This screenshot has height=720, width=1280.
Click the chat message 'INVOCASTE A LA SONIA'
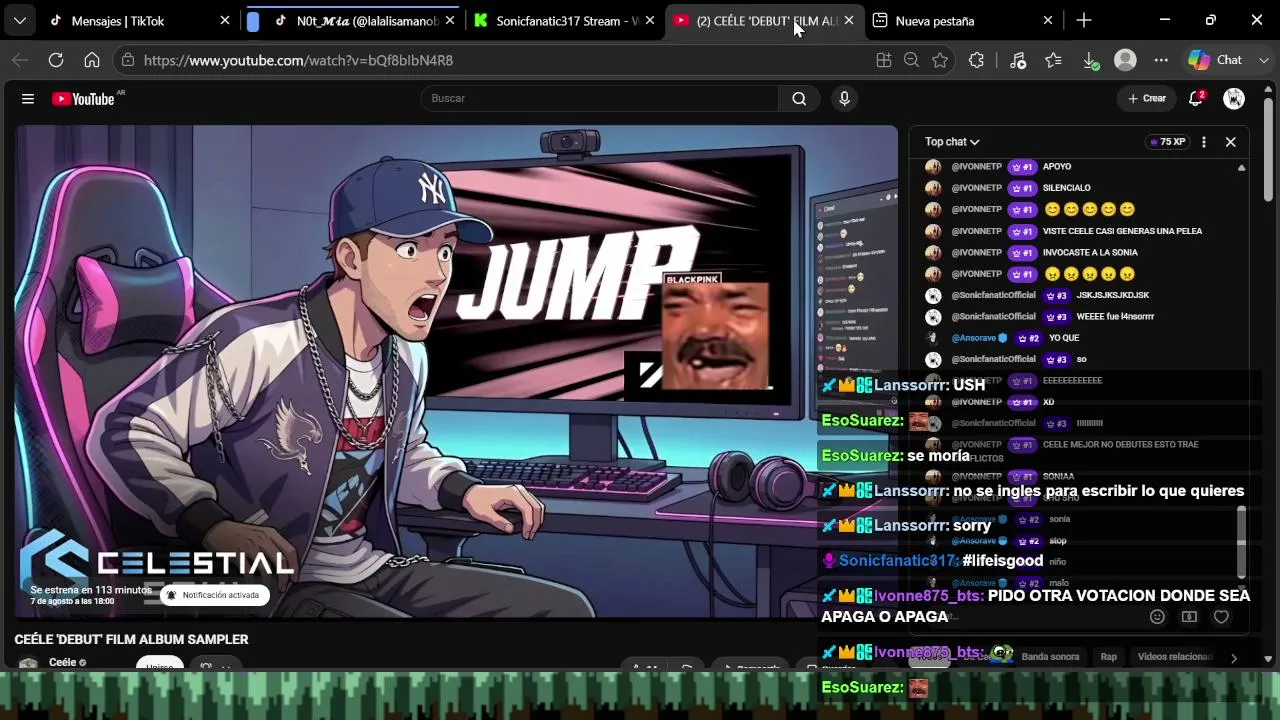point(1090,252)
